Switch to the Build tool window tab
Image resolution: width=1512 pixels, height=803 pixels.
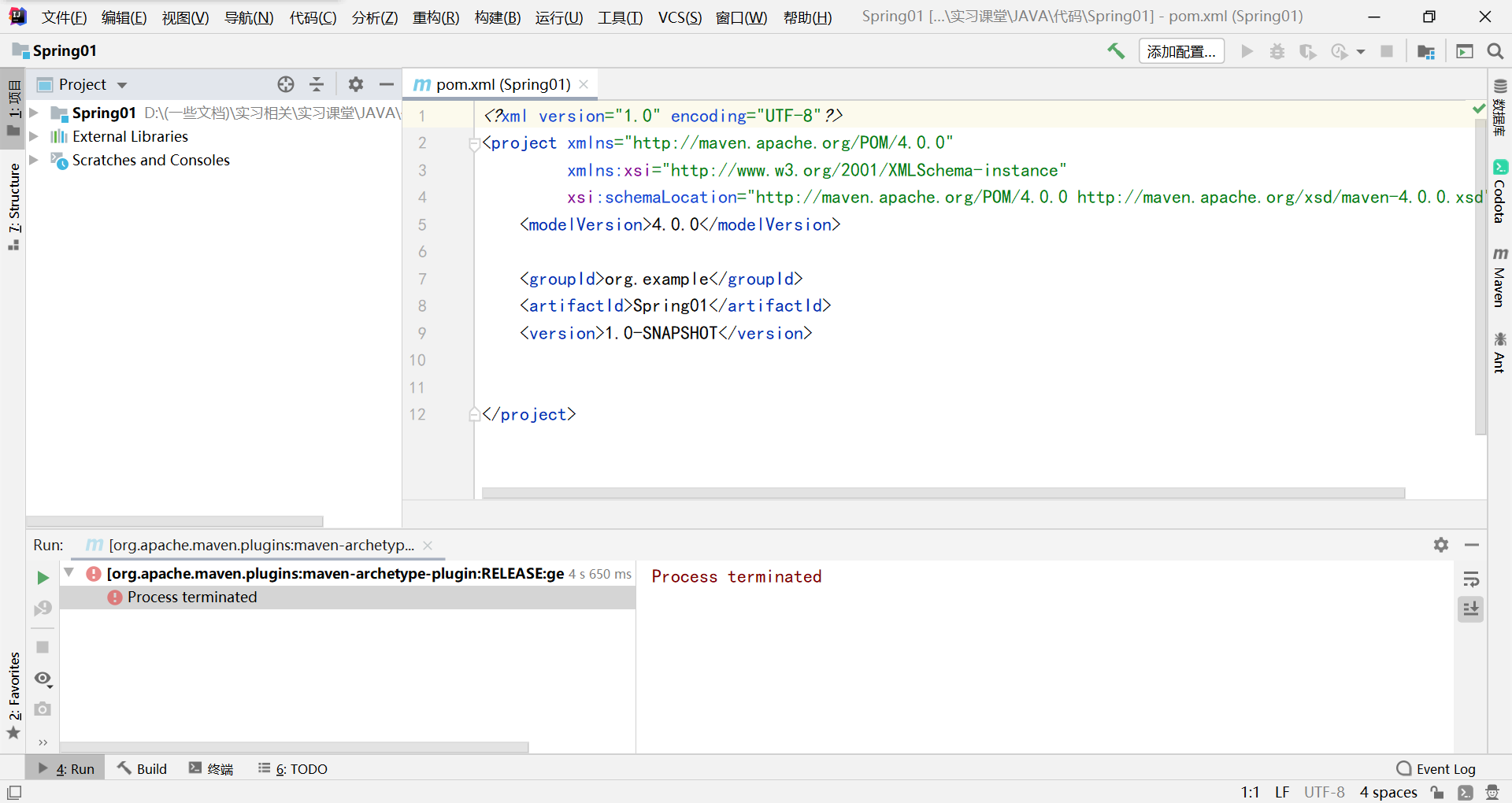click(142, 768)
